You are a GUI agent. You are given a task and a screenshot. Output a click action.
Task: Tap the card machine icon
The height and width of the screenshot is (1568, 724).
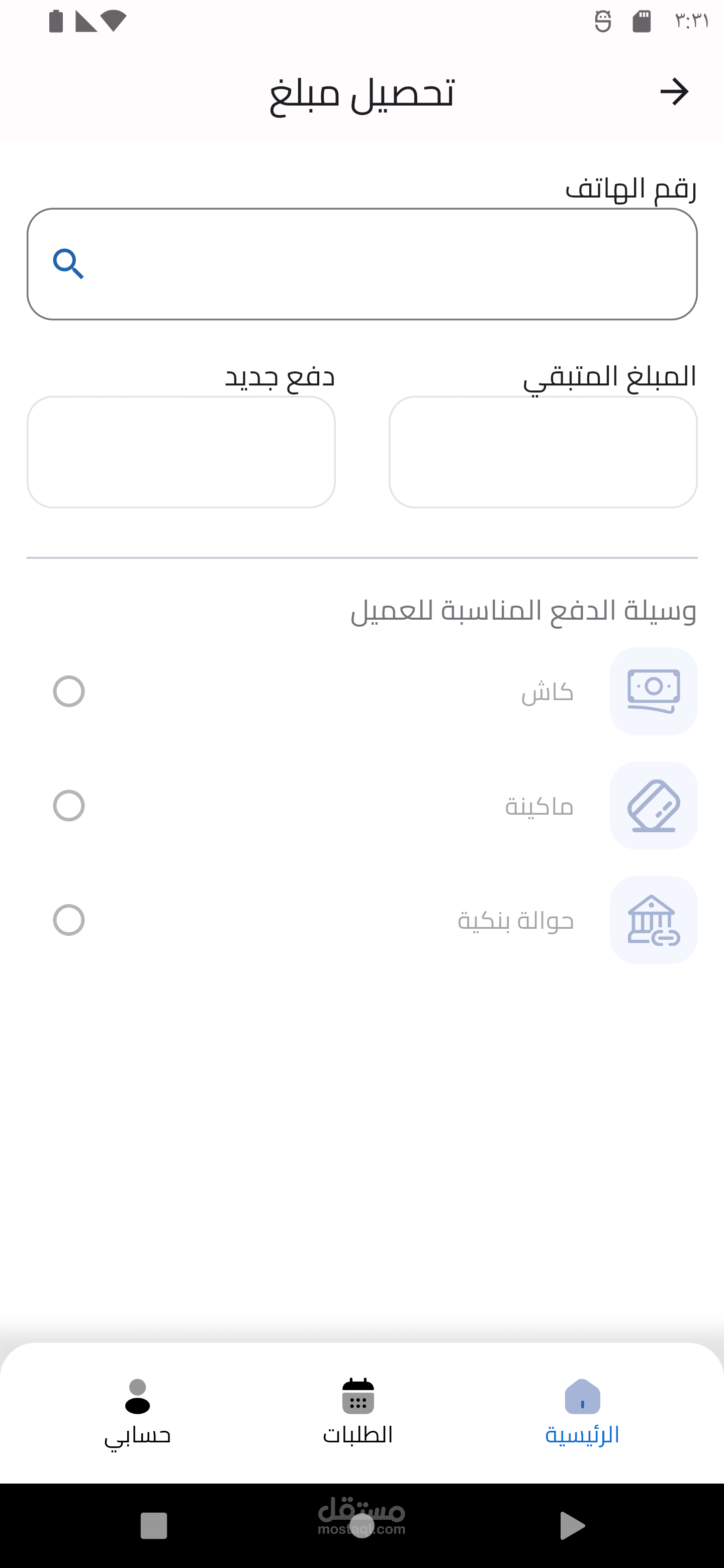tap(654, 805)
